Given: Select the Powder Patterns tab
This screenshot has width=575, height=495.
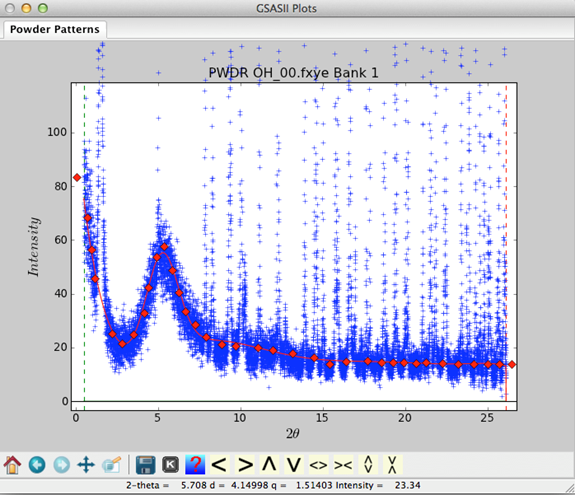Looking at the screenshot, I should click(55, 29).
